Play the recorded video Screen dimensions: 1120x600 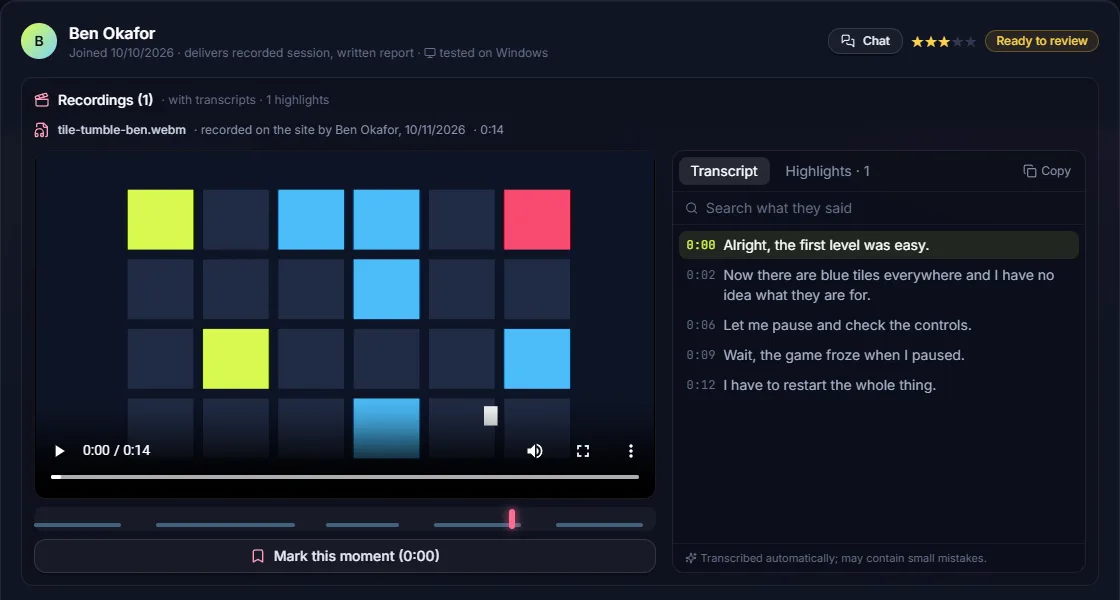coord(60,451)
